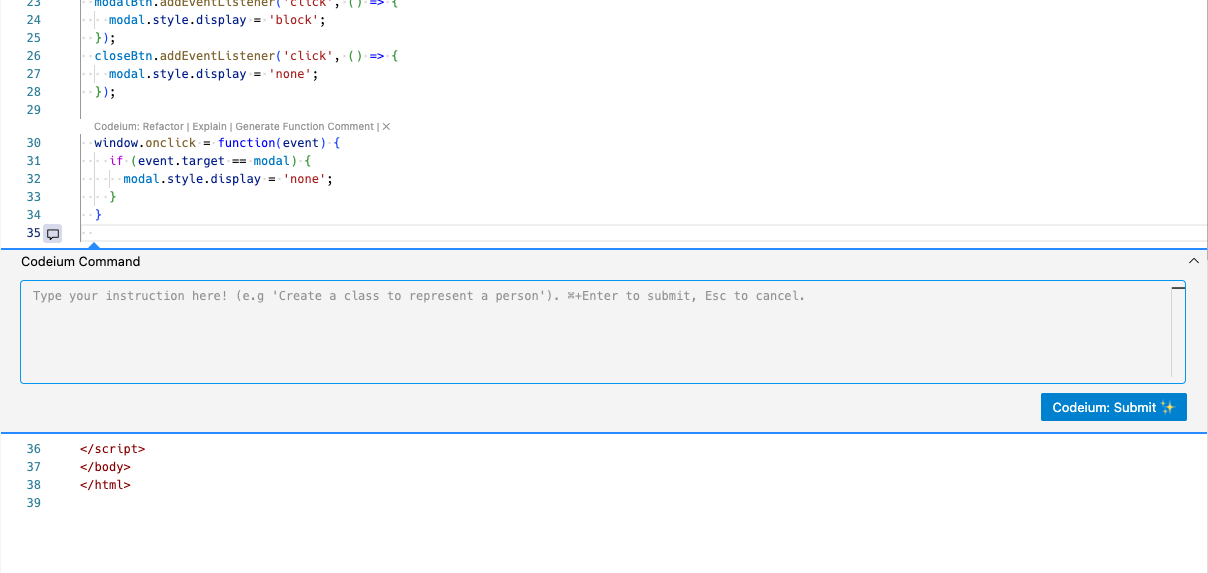Click the Explain code lens link
This screenshot has width=1208, height=573.
coord(209,127)
